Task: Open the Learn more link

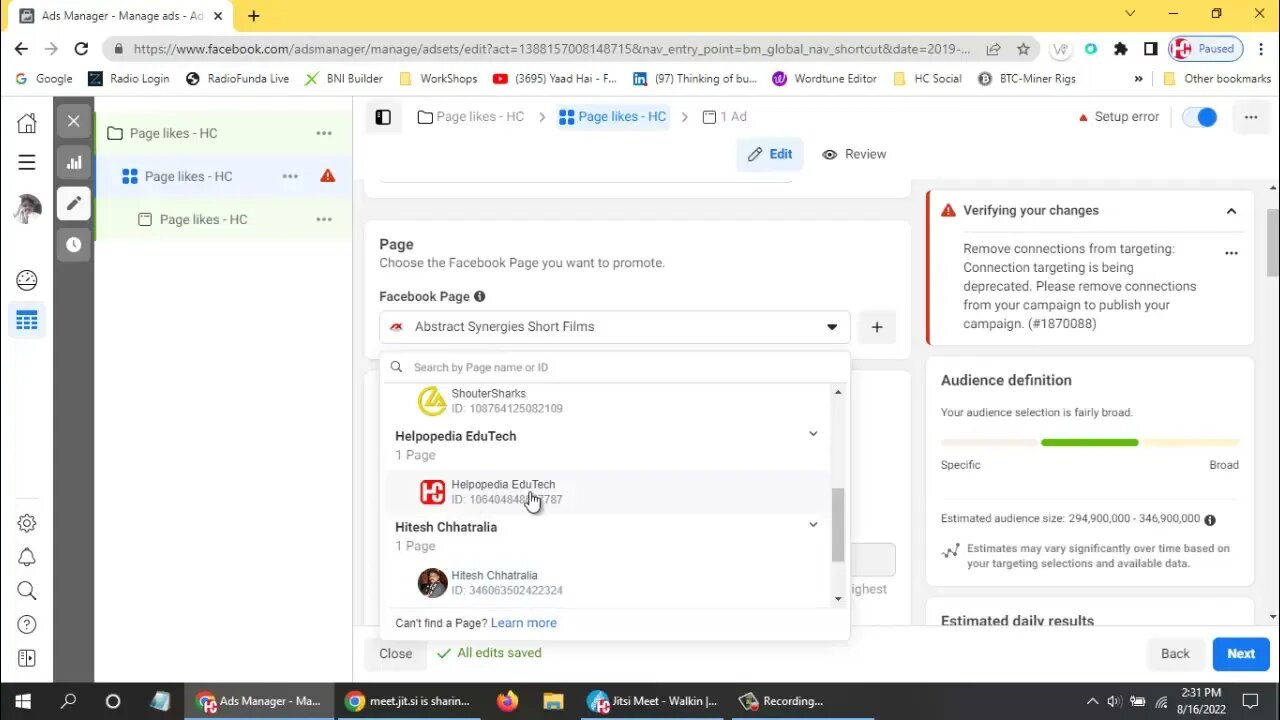Action: tap(523, 623)
